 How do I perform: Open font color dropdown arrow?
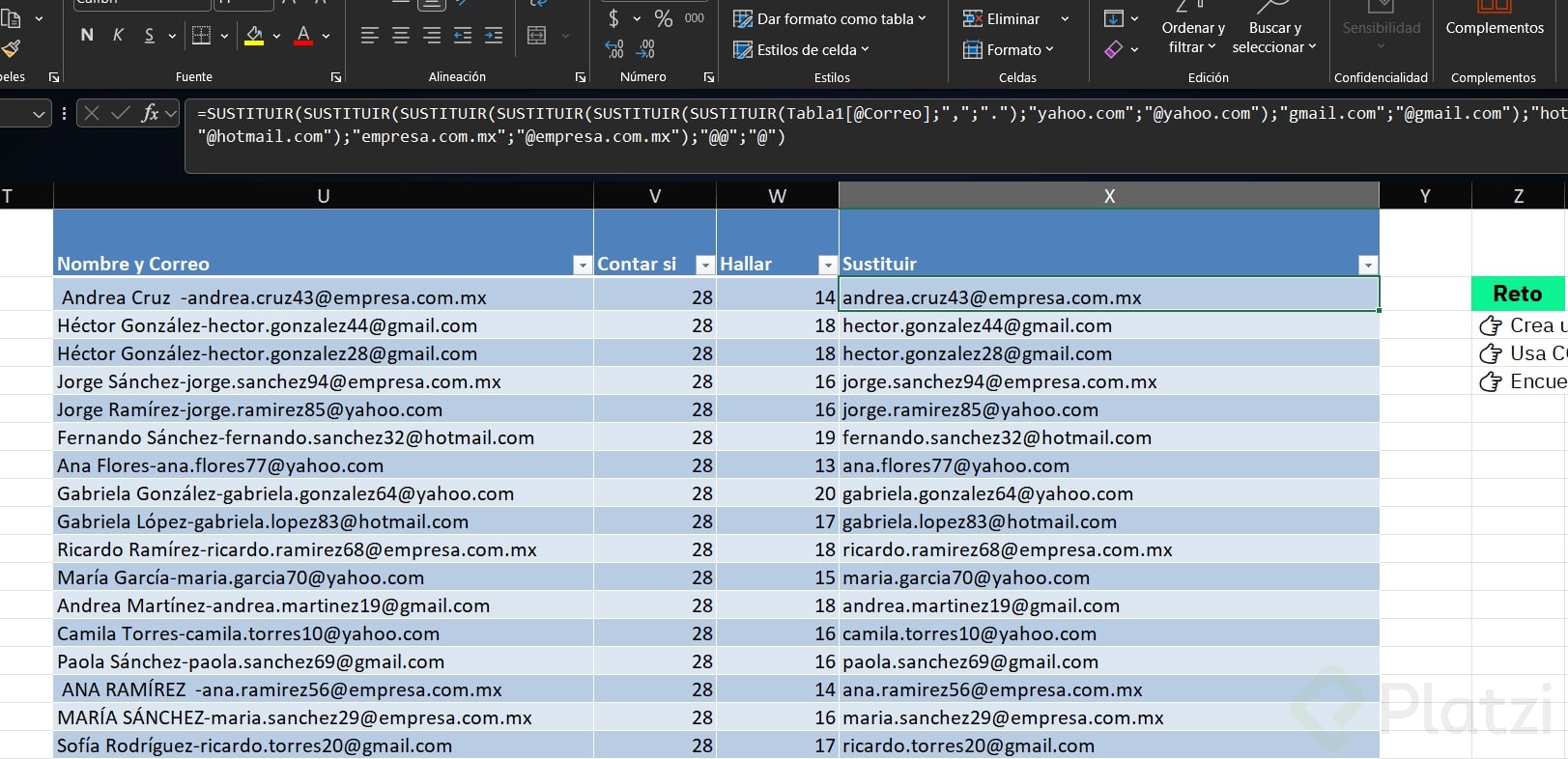326,37
